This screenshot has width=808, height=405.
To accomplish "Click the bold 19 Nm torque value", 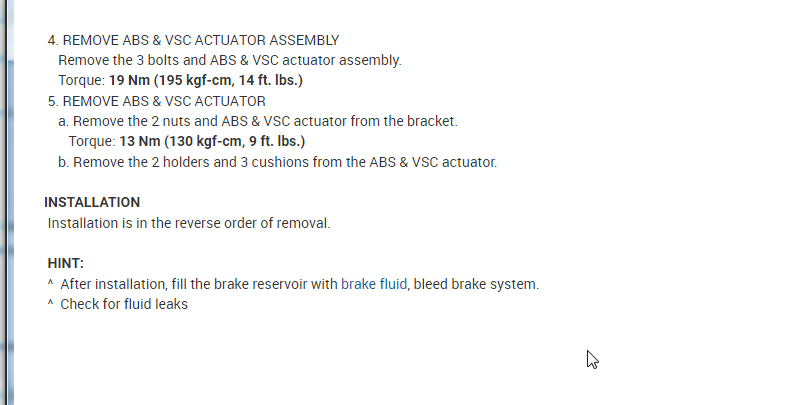I will coord(205,80).
